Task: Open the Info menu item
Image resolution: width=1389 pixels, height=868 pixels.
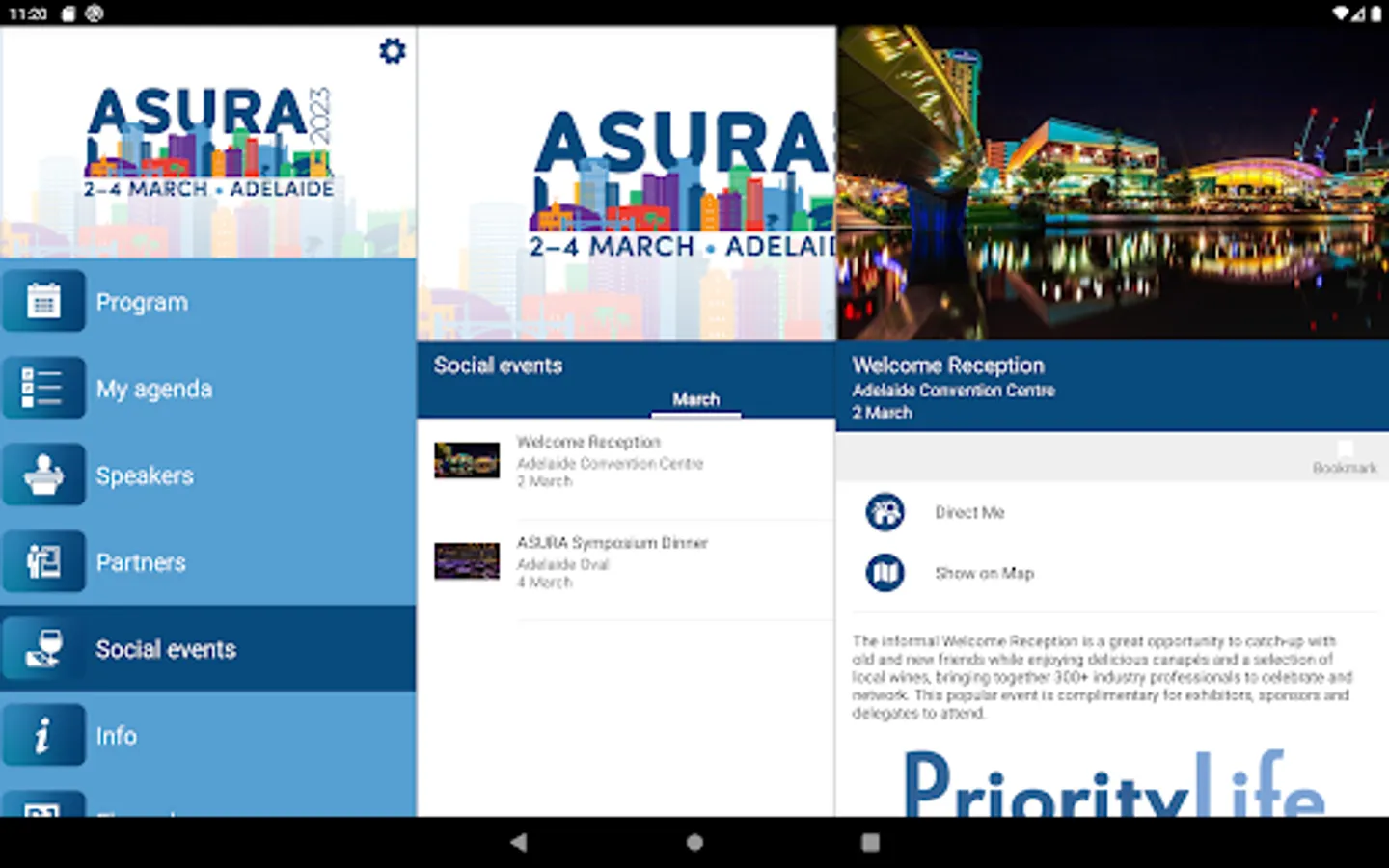Action: pos(208,736)
